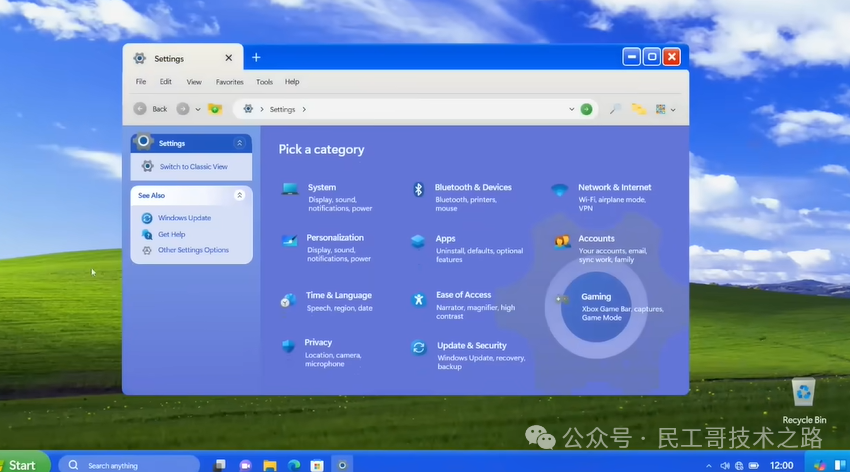Select the Settings tab
This screenshot has height=472, width=850.
pos(183,57)
